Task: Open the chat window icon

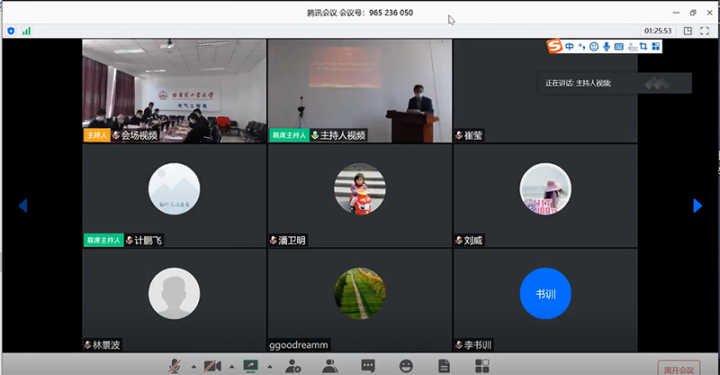Action: point(368,366)
